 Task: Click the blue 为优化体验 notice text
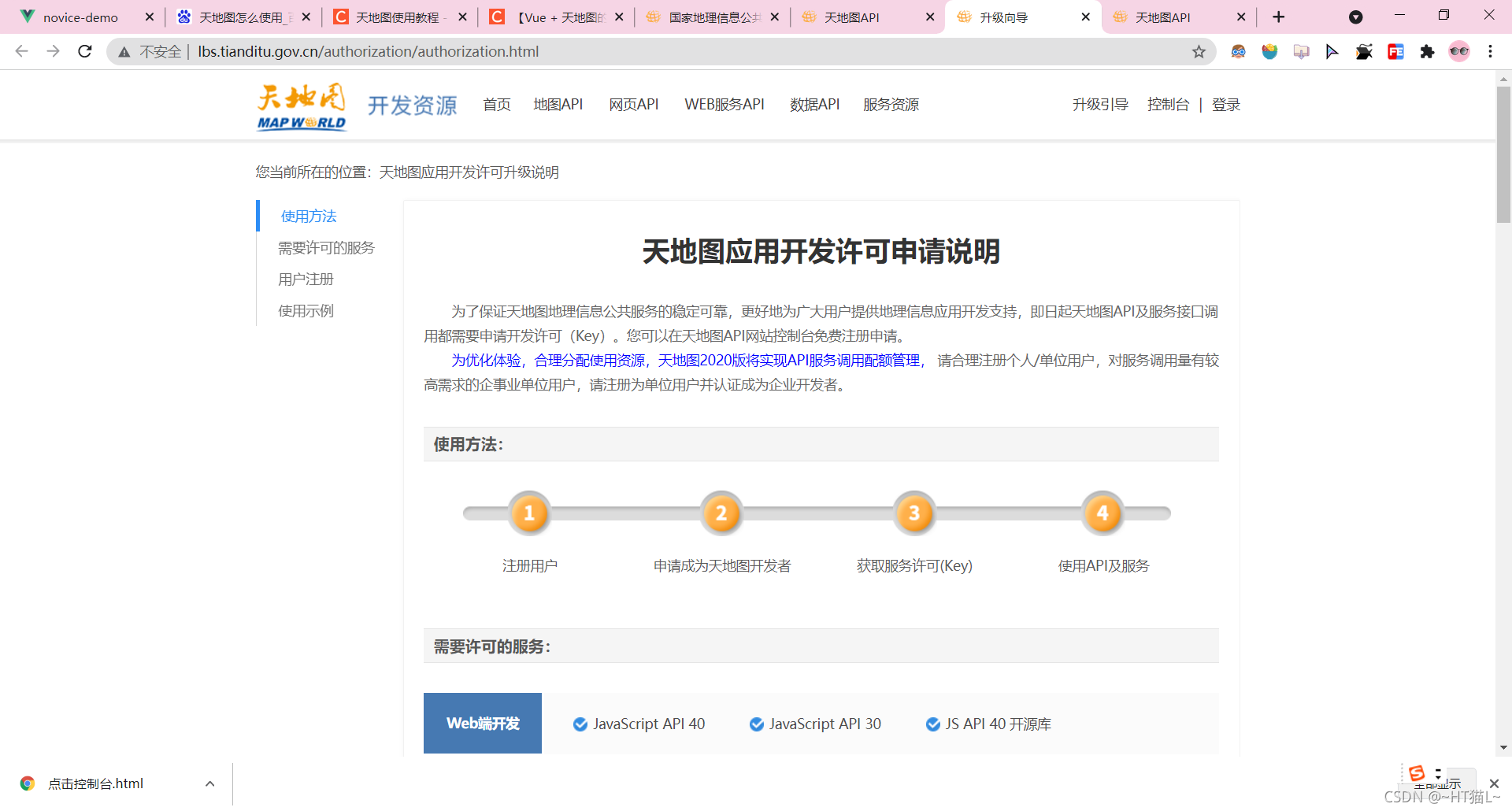point(686,361)
